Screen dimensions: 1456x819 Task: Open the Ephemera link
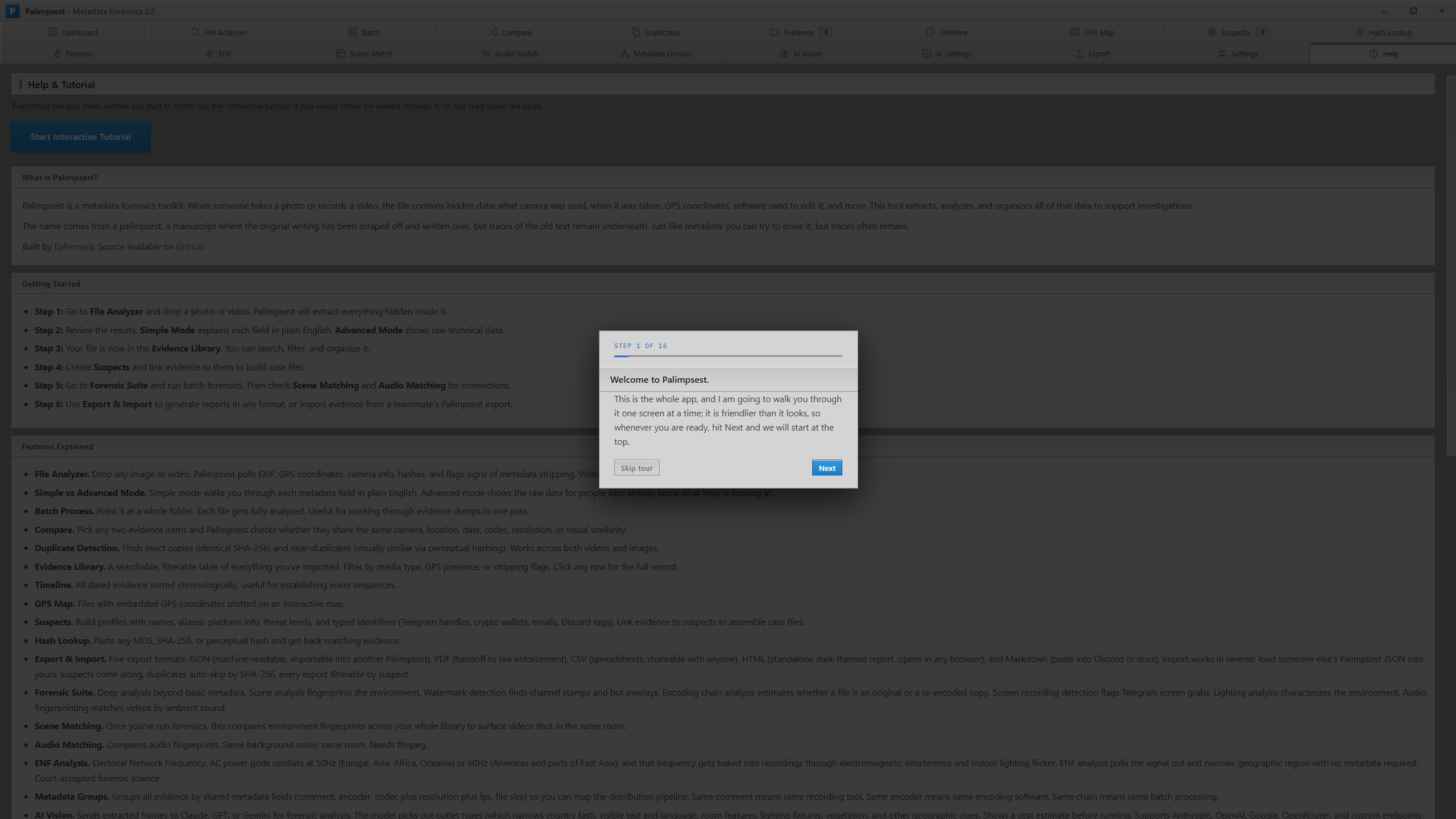click(x=73, y=246)
